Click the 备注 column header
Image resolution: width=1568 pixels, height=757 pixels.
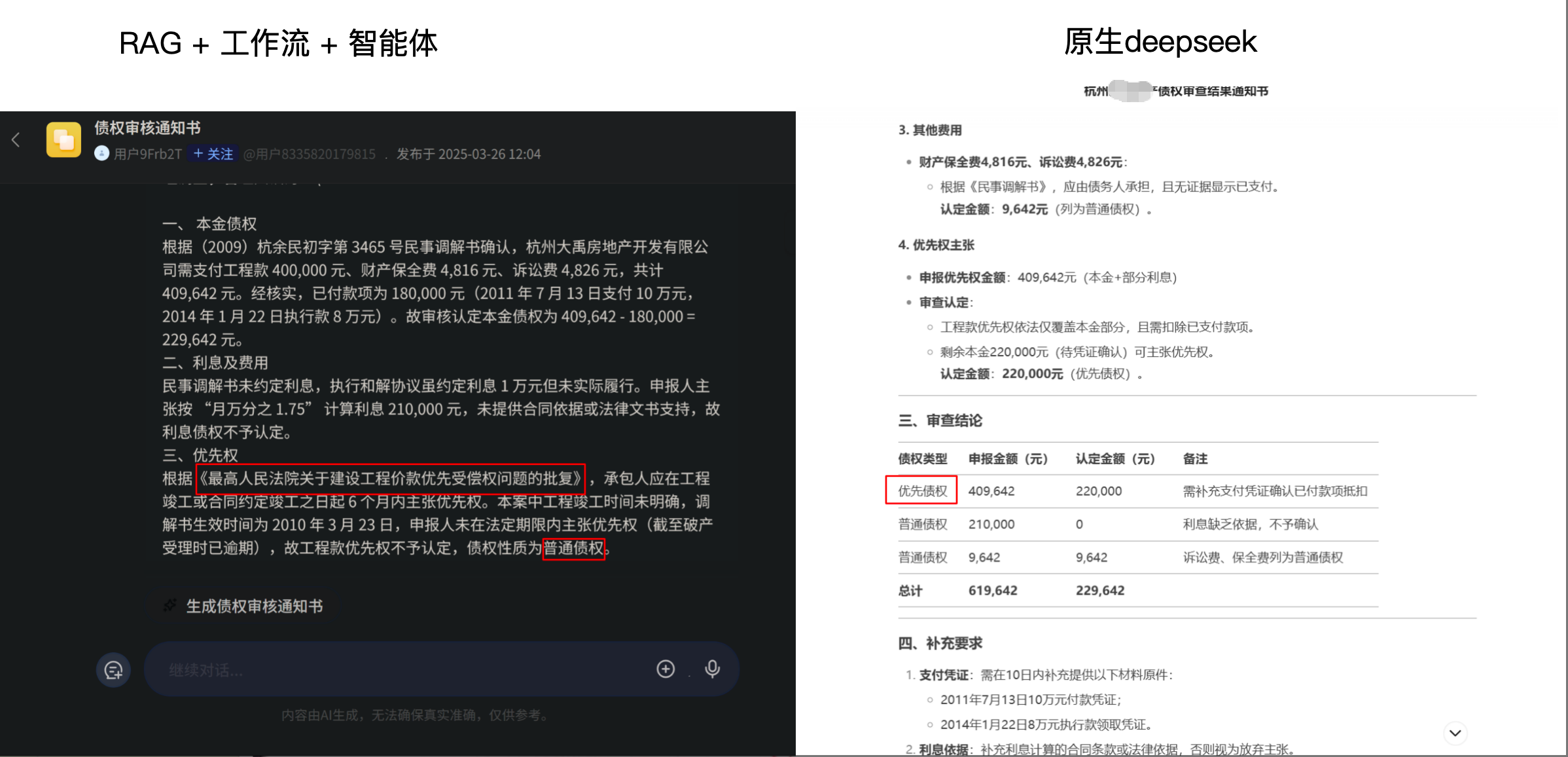[1195, 459]
